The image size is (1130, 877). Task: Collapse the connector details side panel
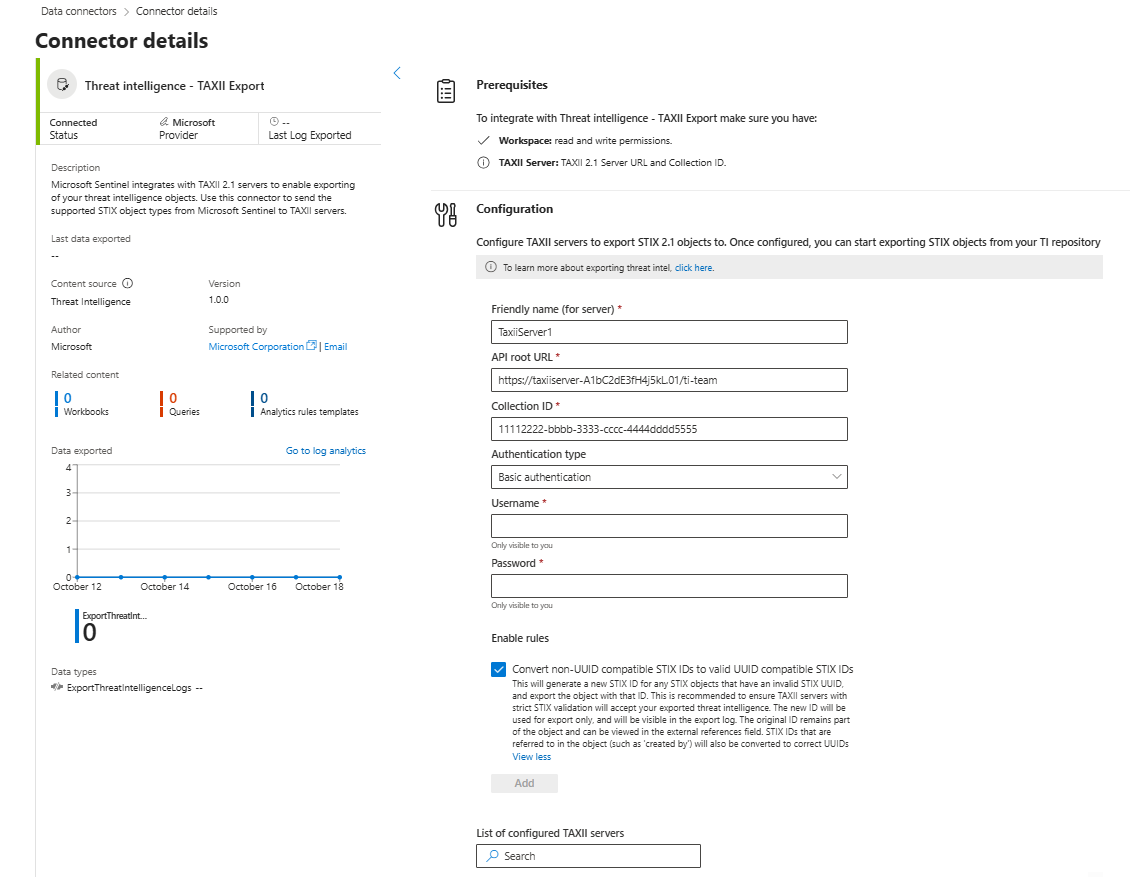[x=397, y=73]
